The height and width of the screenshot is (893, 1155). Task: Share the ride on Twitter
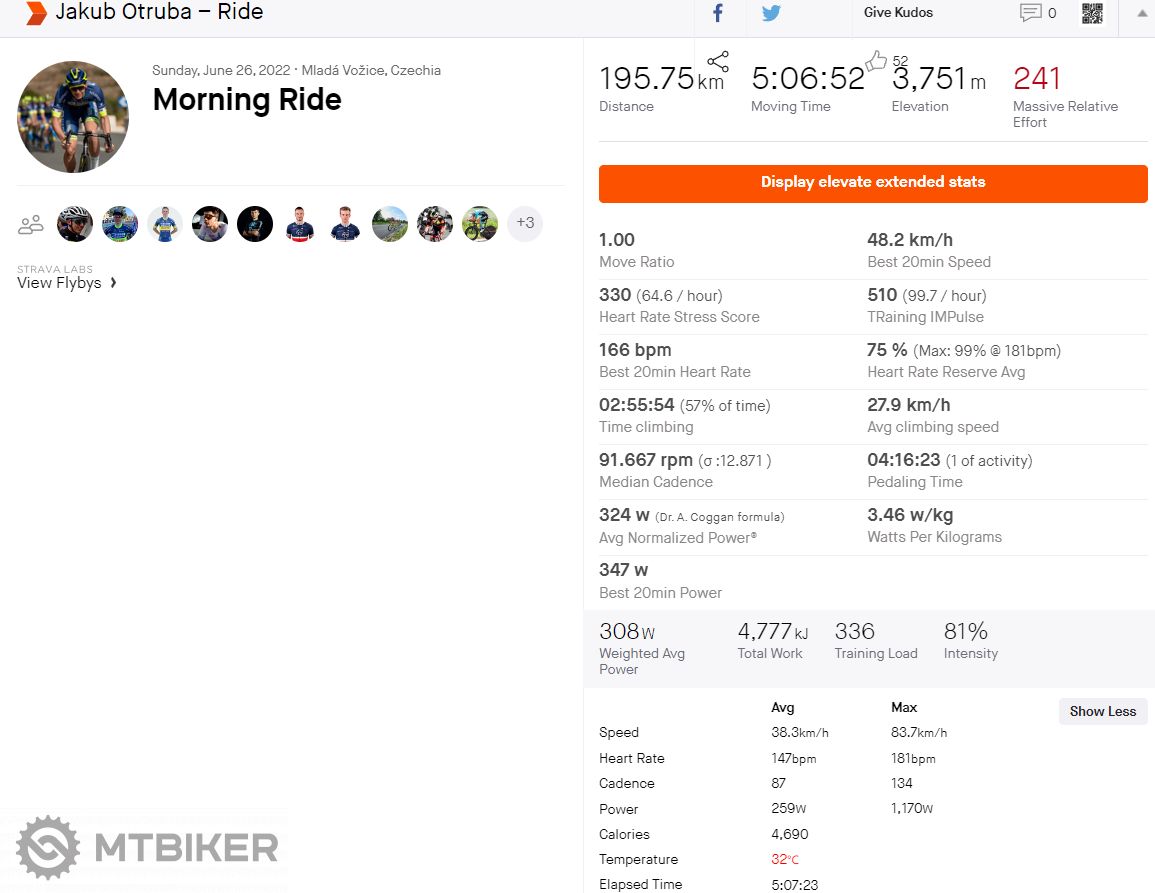[x=771, y=13]
